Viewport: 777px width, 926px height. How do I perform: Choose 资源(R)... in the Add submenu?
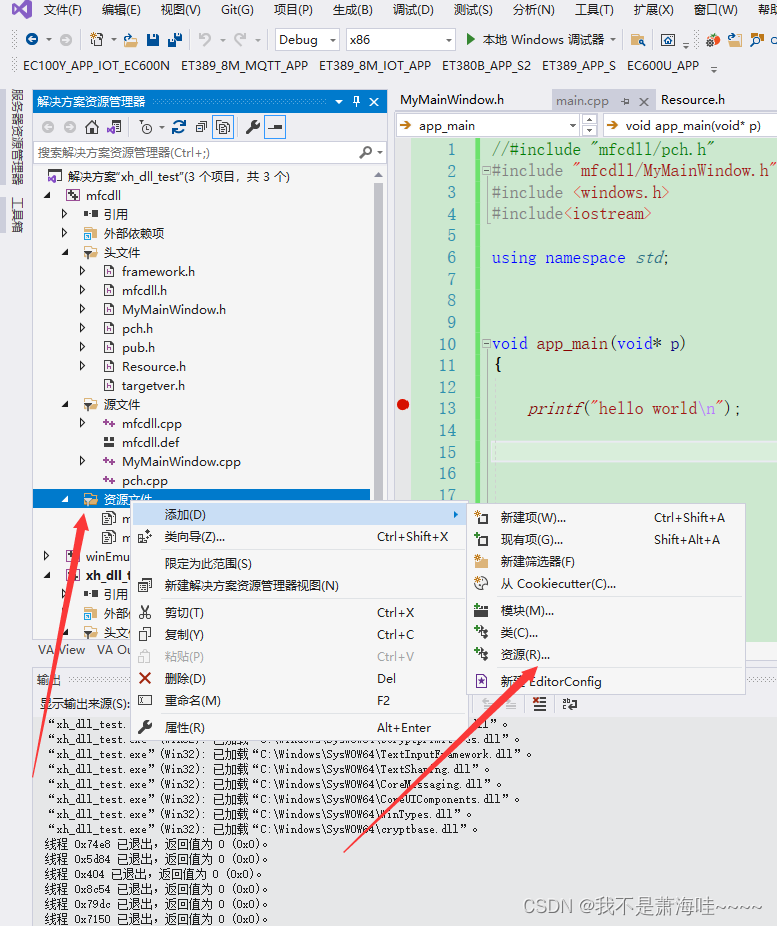coord(606,654)
